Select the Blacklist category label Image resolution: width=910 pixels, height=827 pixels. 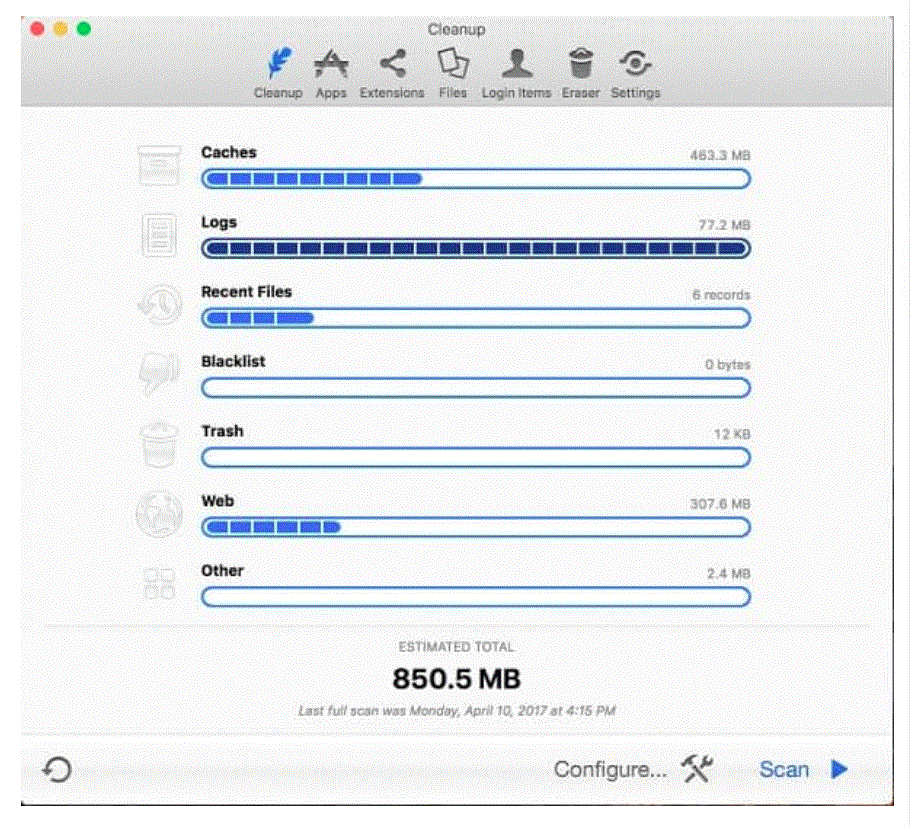tap(233, 362)
